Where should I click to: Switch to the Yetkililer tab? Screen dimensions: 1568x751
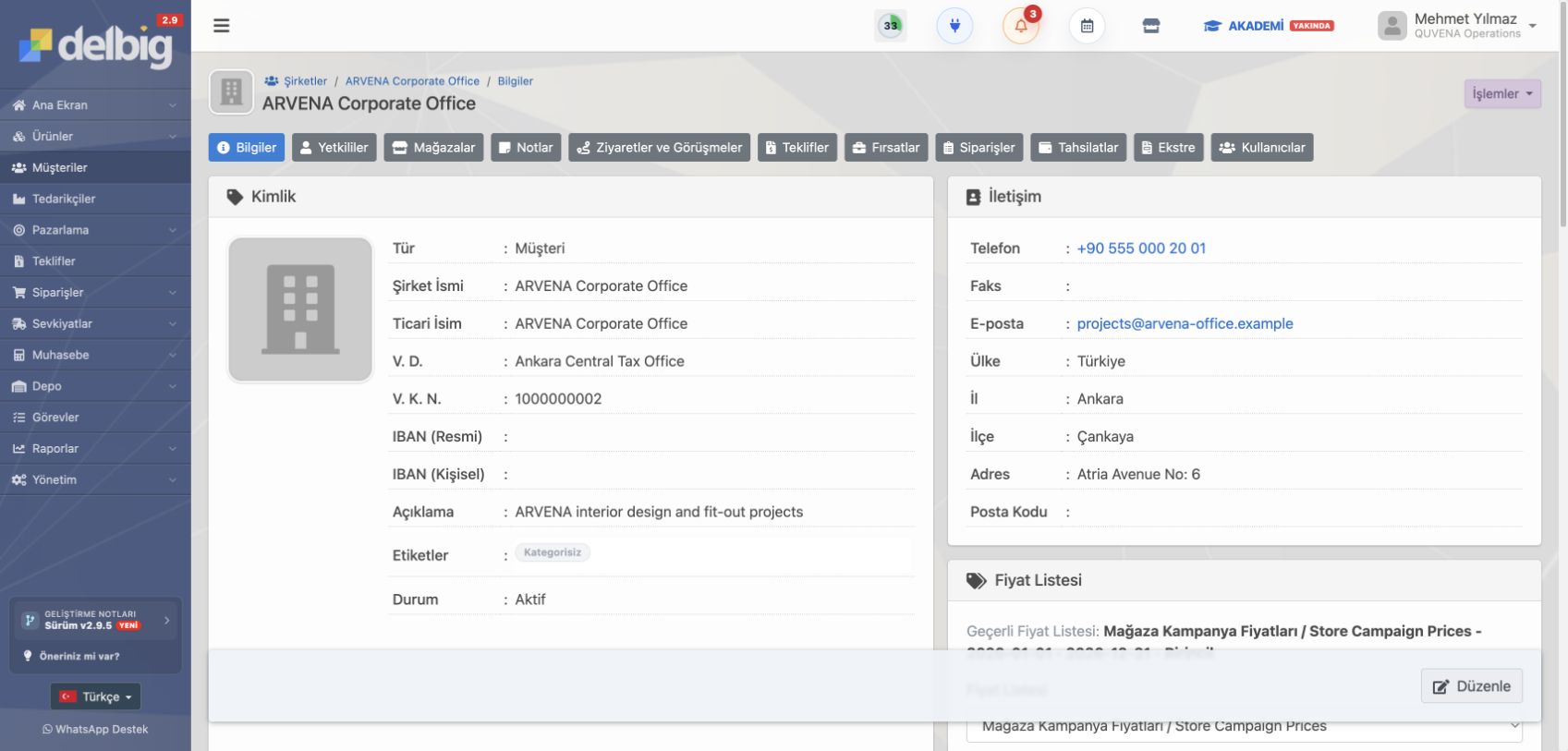coord(334,148)
